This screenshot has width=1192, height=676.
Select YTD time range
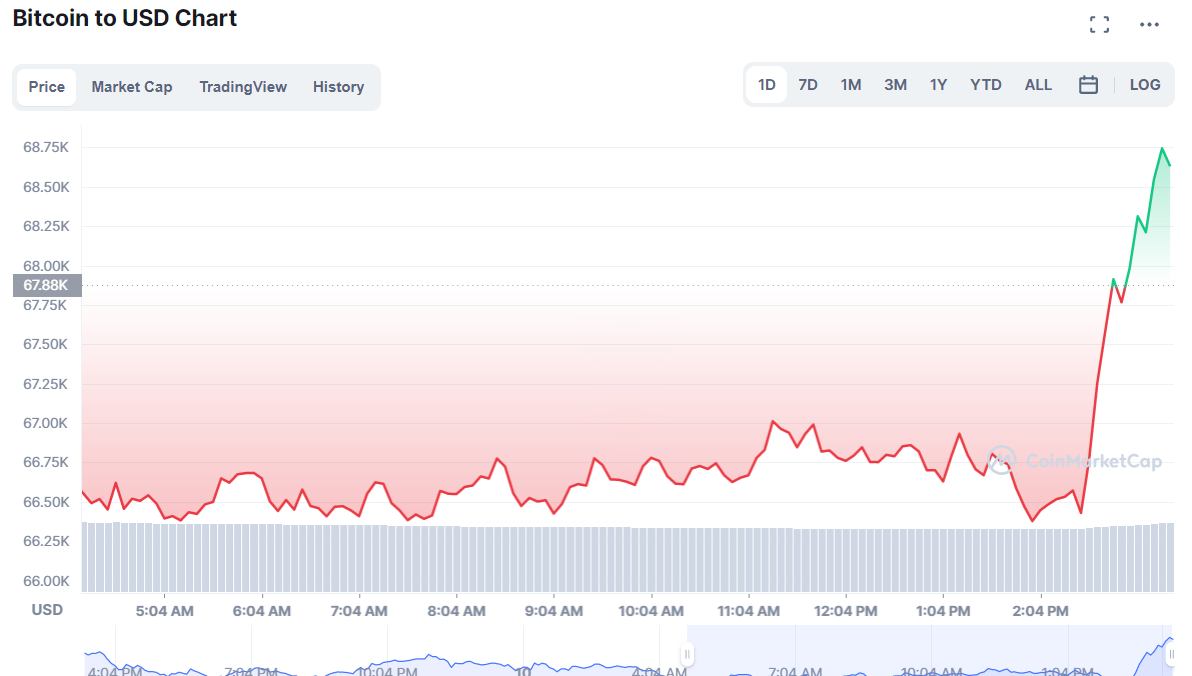pyautogui.click(x=986, y=85)
